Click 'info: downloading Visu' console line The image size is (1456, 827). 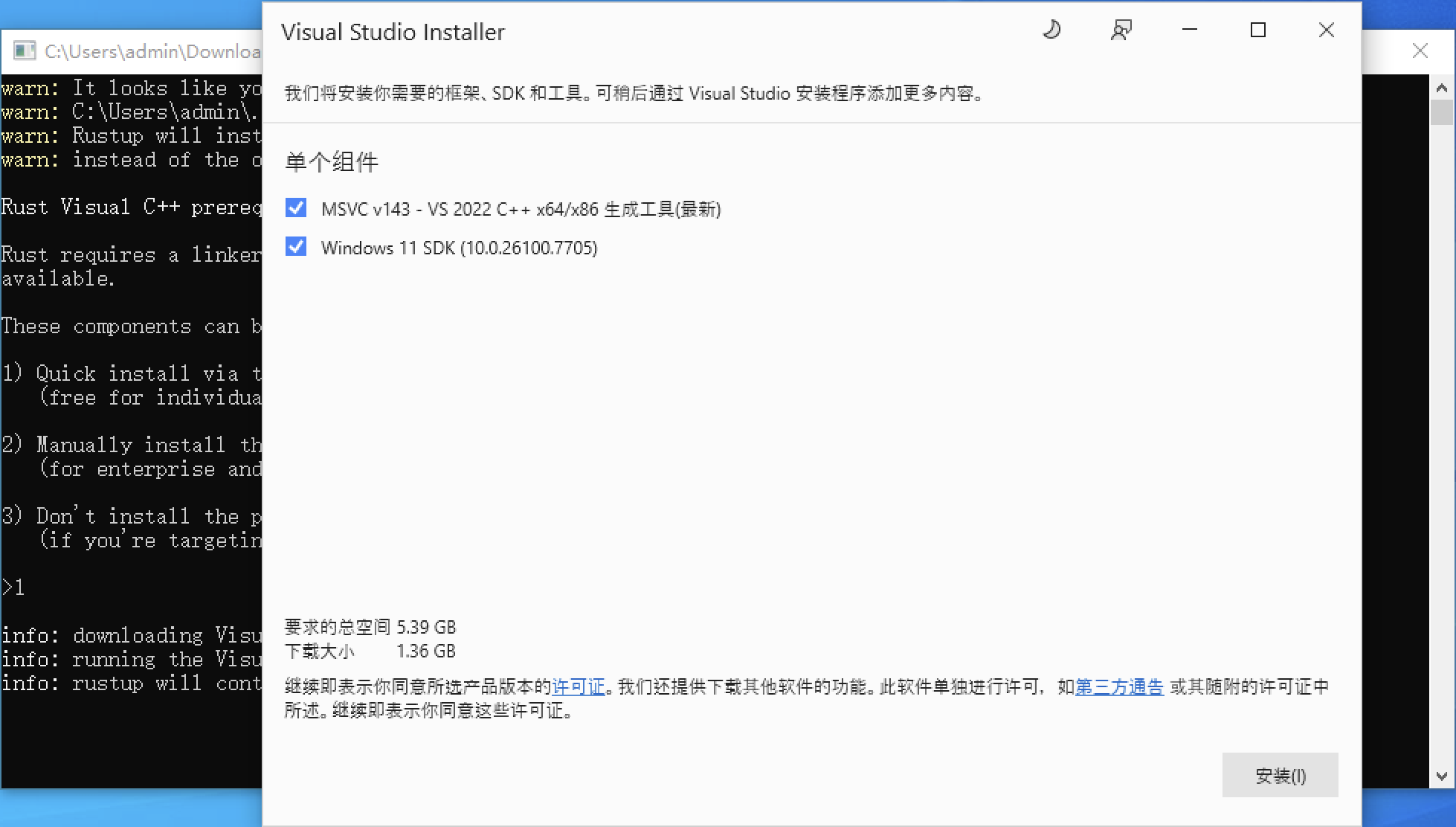click(131, 635)
